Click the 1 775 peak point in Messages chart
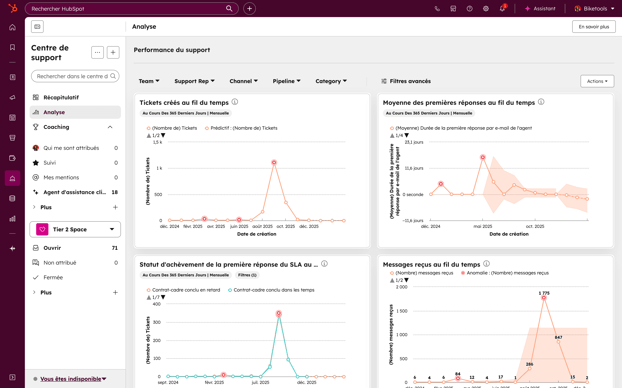Viewport: 622px width, 388px height. click(x=544, y=298)
